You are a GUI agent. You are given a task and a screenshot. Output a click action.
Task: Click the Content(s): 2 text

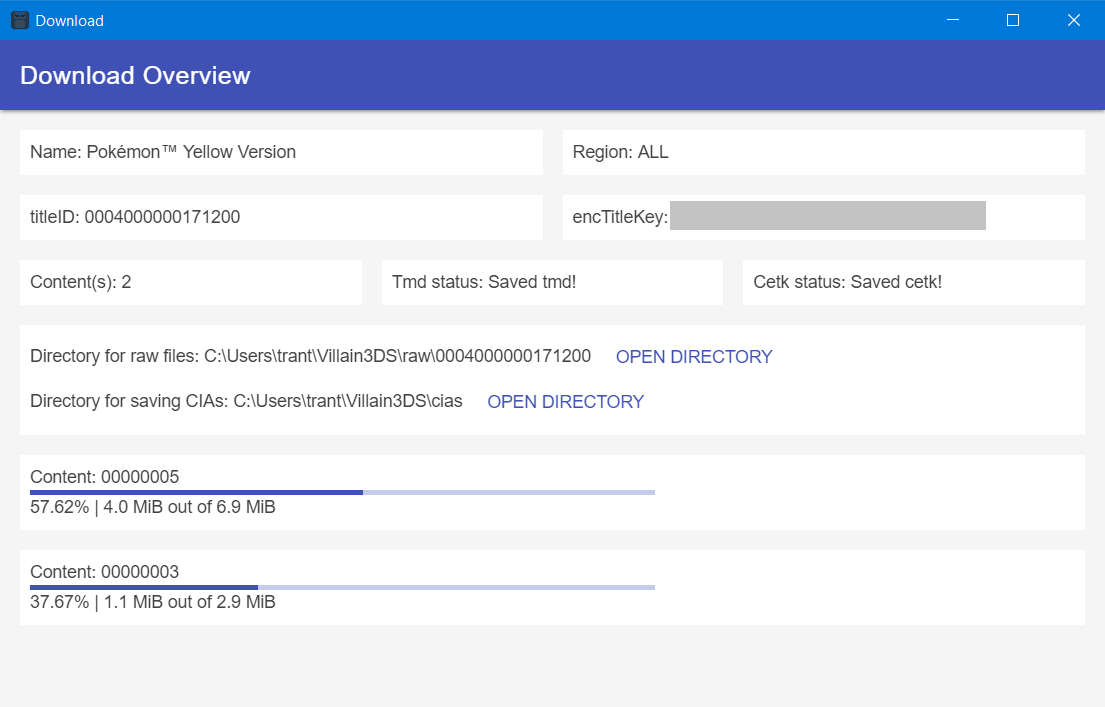point(80,282)
